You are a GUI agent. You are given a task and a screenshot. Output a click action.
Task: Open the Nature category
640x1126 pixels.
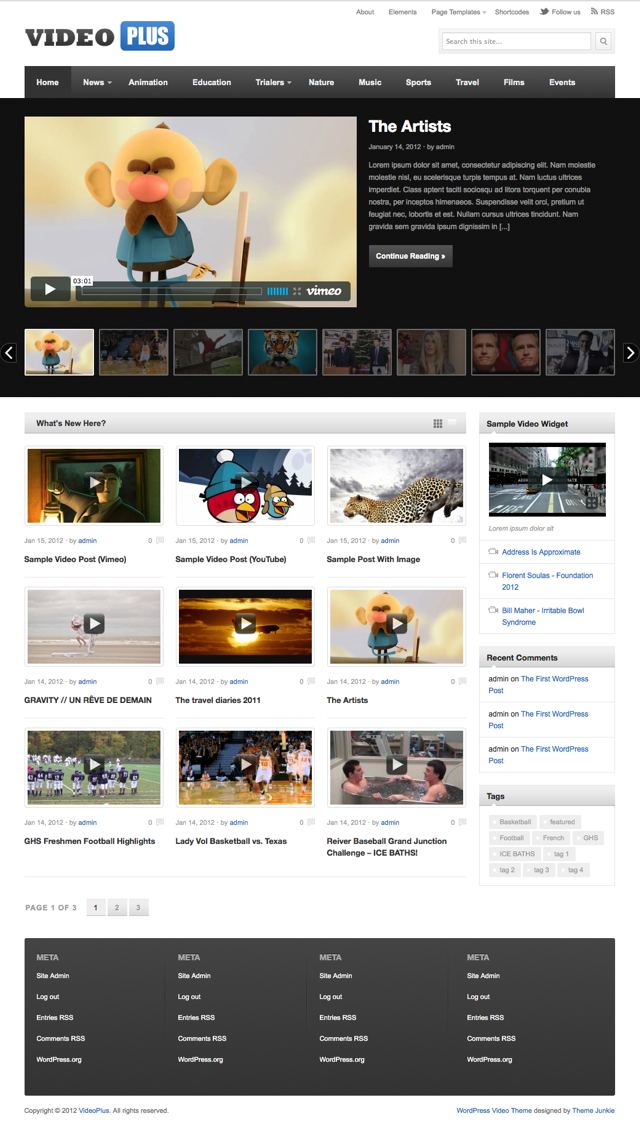pos(321,83)
